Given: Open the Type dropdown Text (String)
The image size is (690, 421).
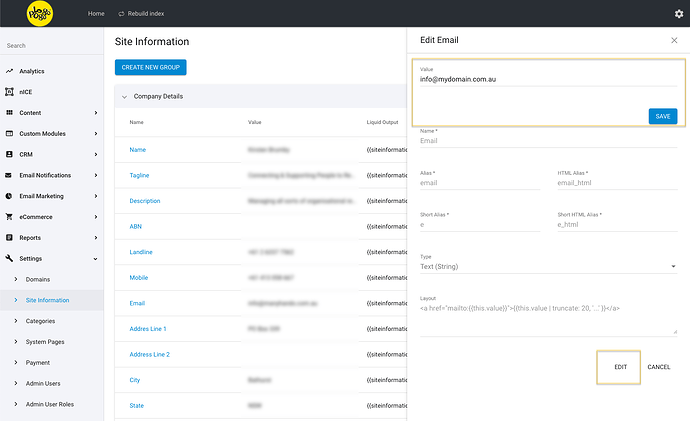Looking at the screenshot, I should [x=548, y=267].
